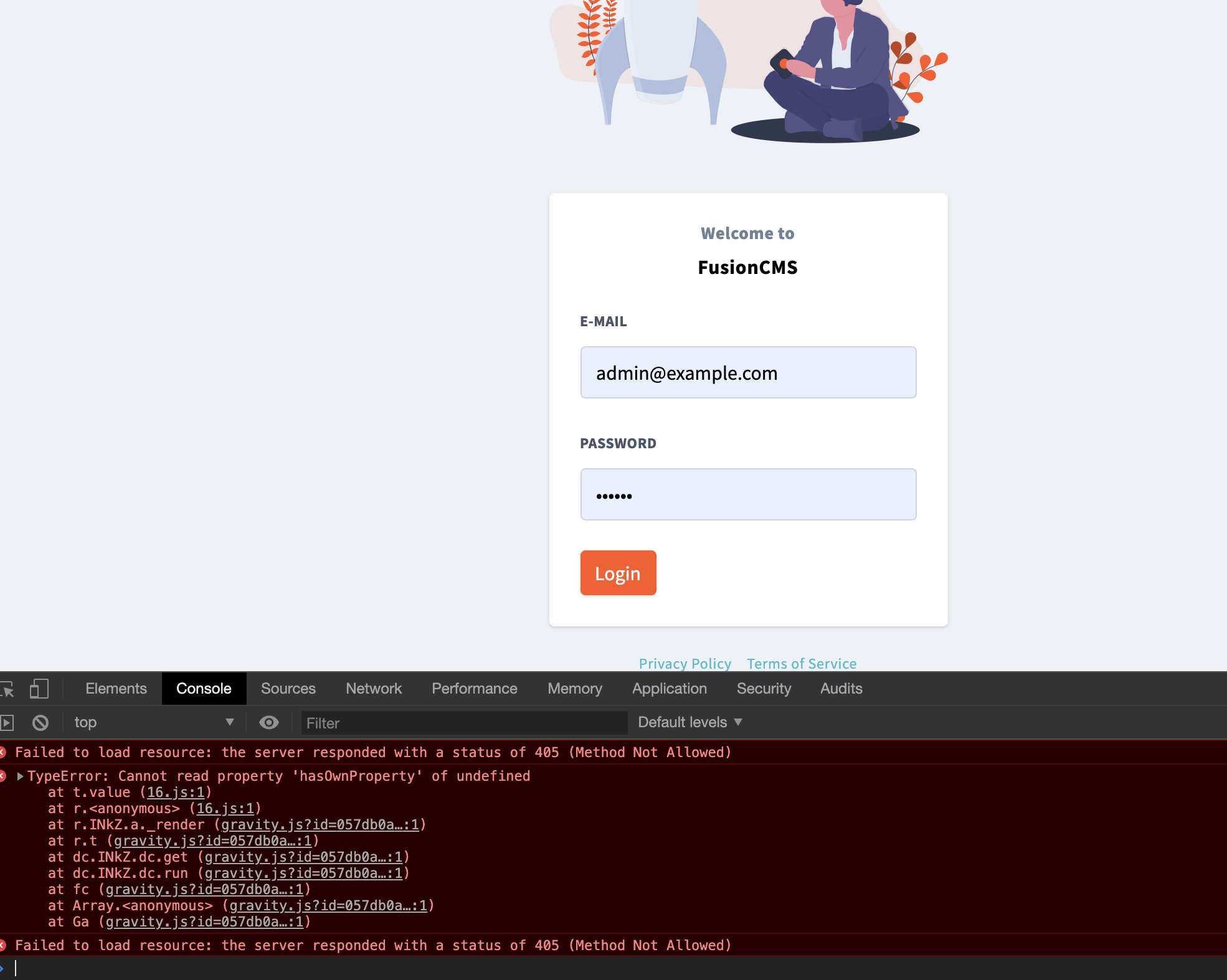The width and height of the screenshot is (1227, 980).
Task: Create a live expression with the eye icon
Action: (x=269, y=722)
